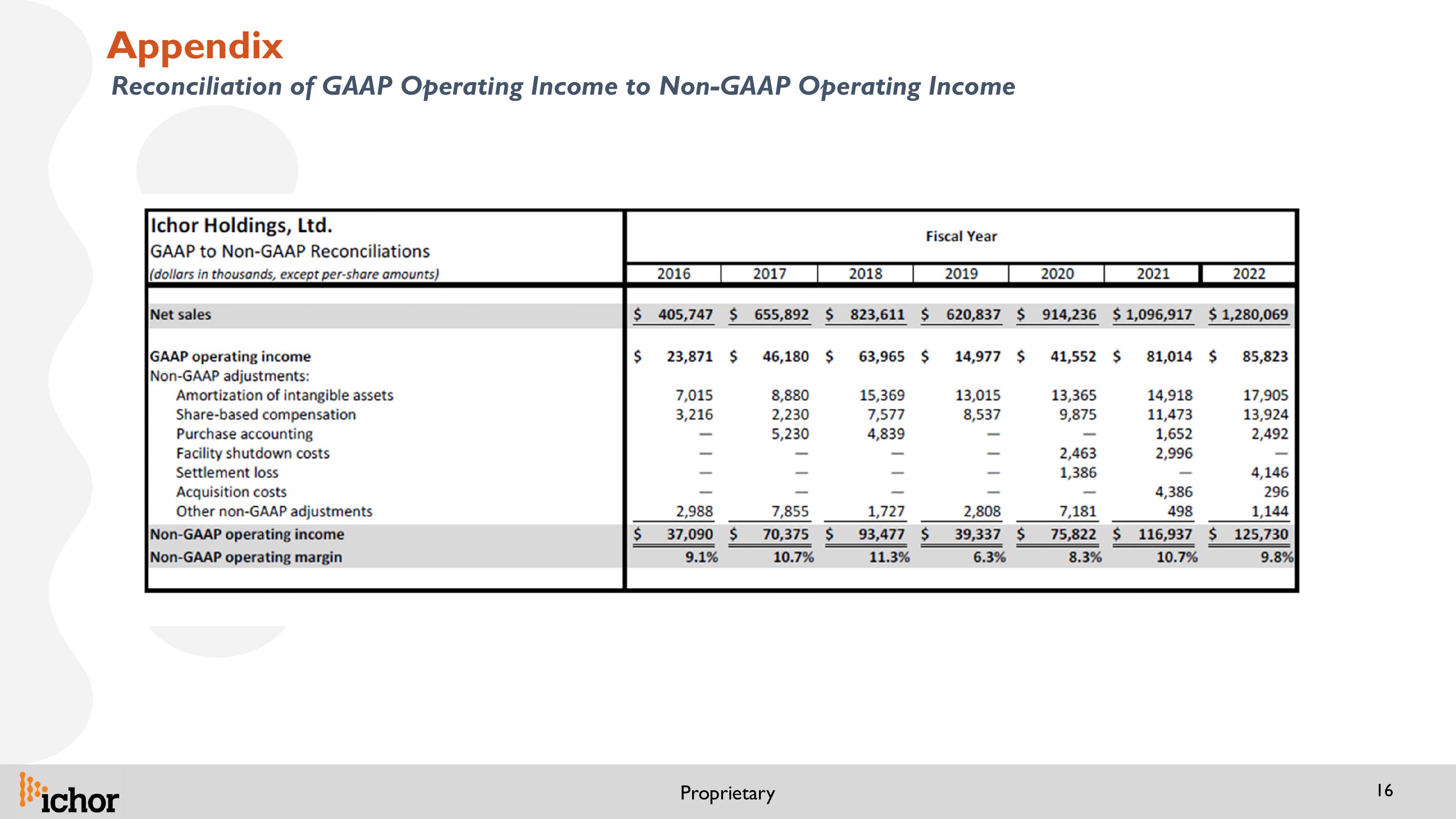Viewport: 1456px width, 819px height.
Task: Select the 2018 column header
Action: point(865,273)
